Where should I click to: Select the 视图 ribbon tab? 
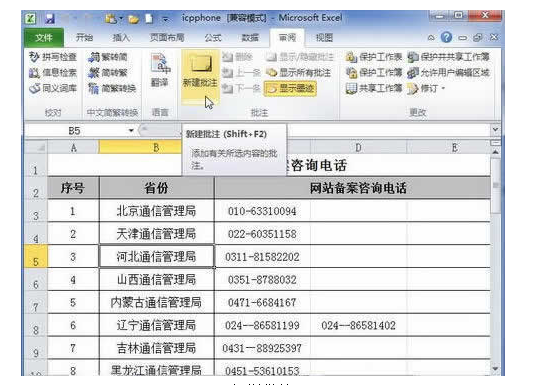click(x=324, y=38)
